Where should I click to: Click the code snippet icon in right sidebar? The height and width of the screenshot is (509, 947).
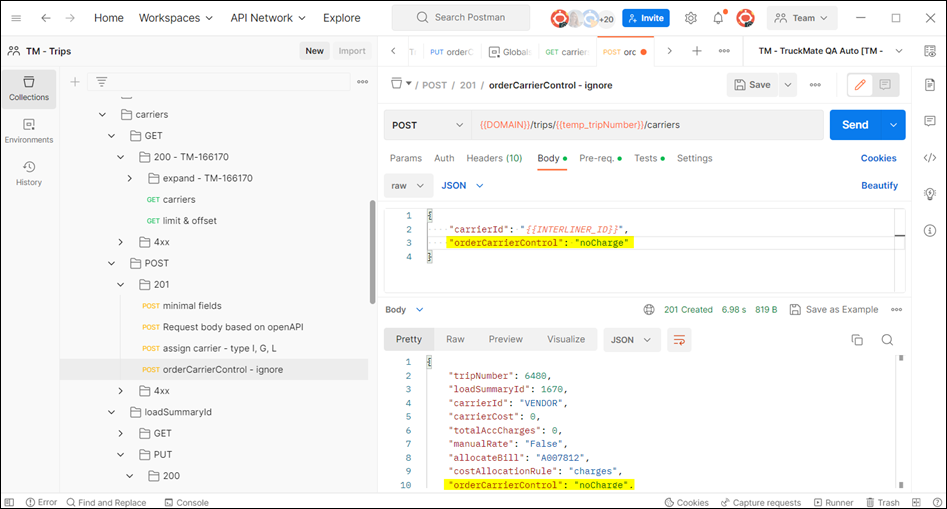point(929,157)
